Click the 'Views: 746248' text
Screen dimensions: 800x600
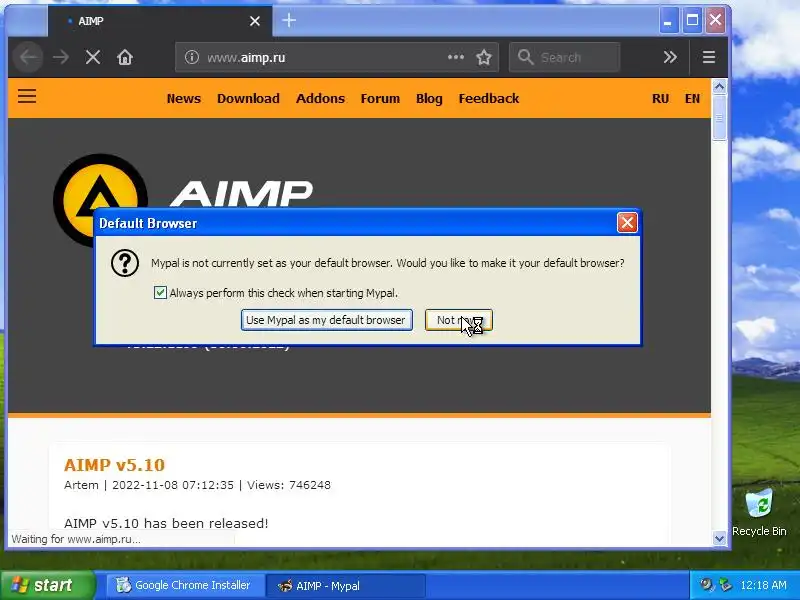click(x=289, y=485)
